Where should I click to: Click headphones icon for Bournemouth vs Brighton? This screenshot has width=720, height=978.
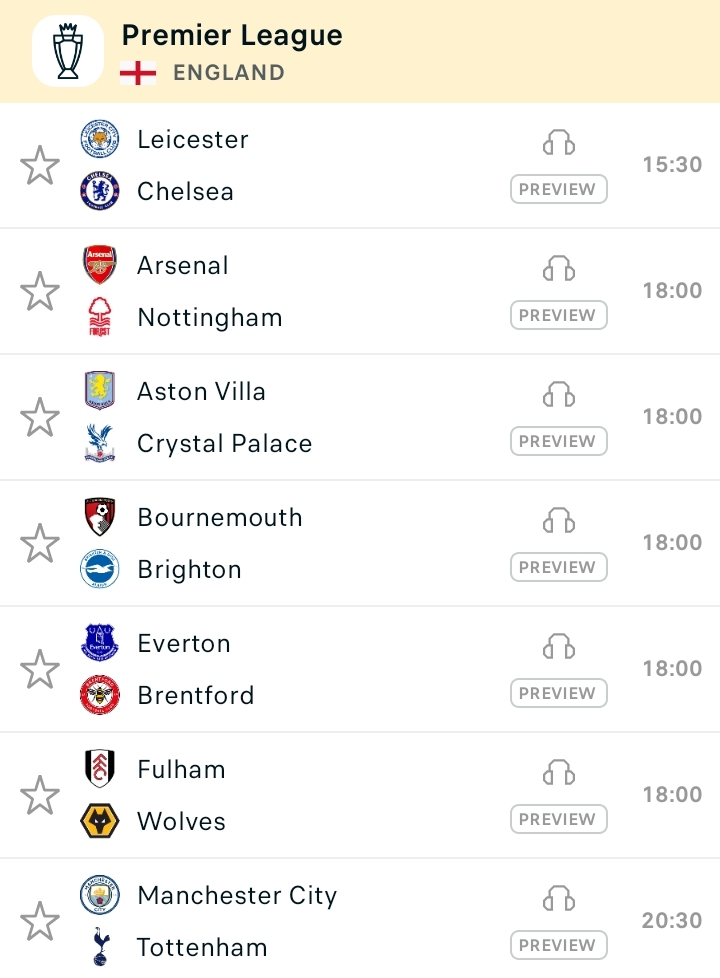(x=558, y=520)
